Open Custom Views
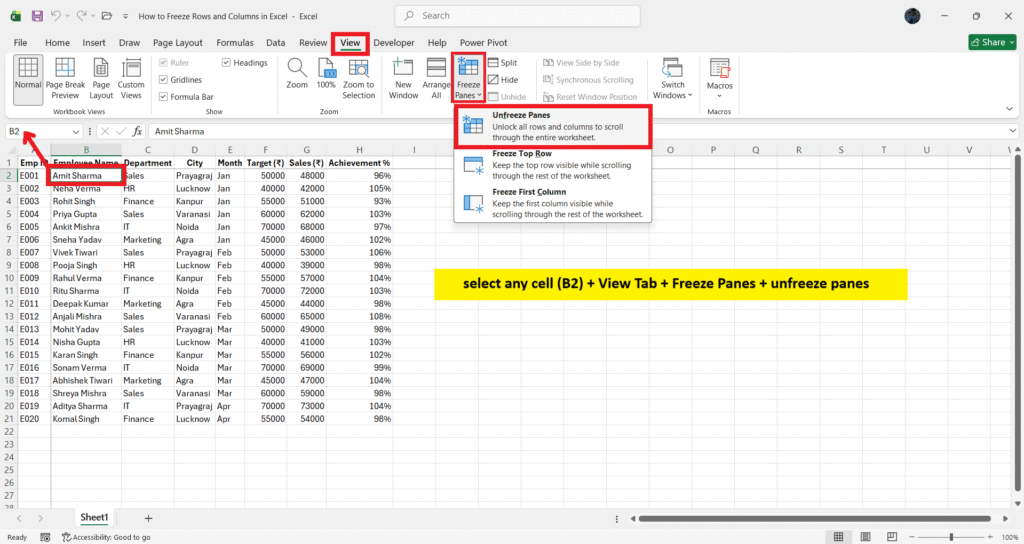 click(131, 80)
